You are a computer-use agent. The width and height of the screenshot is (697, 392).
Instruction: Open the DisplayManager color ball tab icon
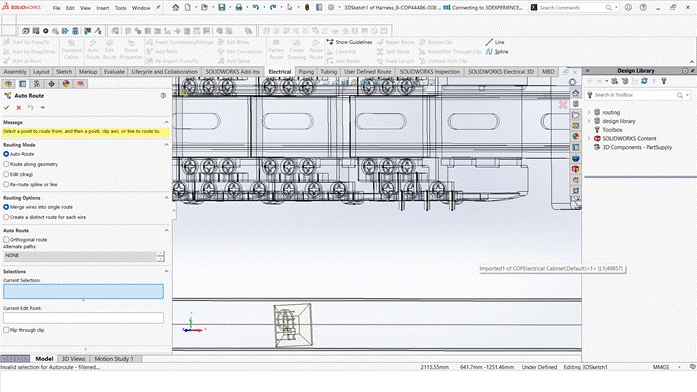(66, 84)
